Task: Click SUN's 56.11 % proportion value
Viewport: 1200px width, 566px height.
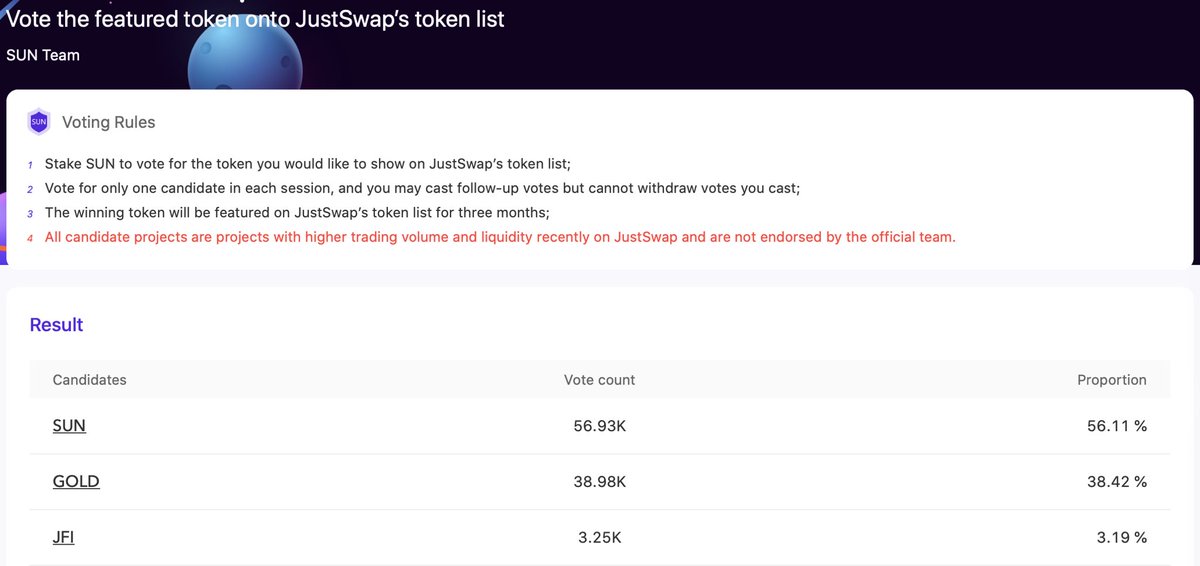Action: (x=1118, y=426)
